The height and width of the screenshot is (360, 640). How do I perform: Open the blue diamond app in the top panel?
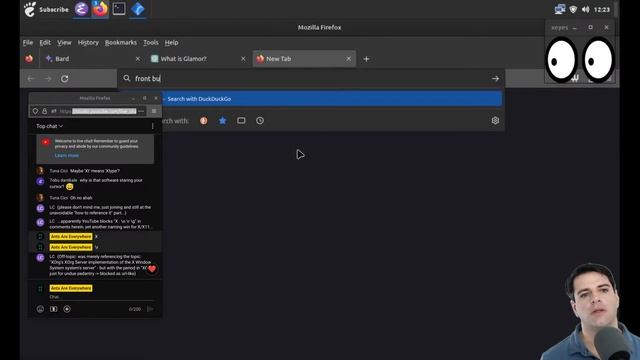tap(138, 9)
